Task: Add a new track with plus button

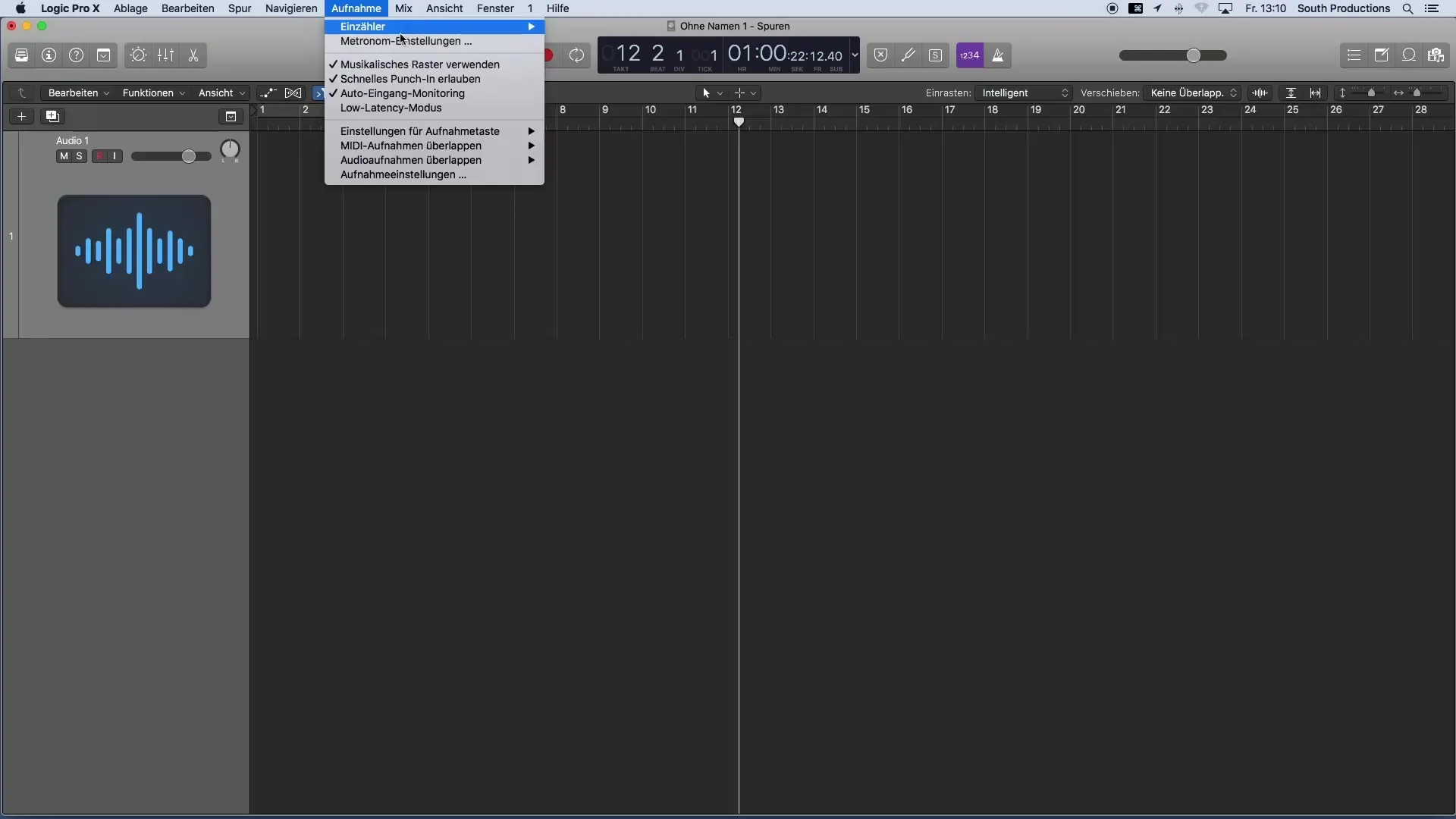Action: pos(22,116)
